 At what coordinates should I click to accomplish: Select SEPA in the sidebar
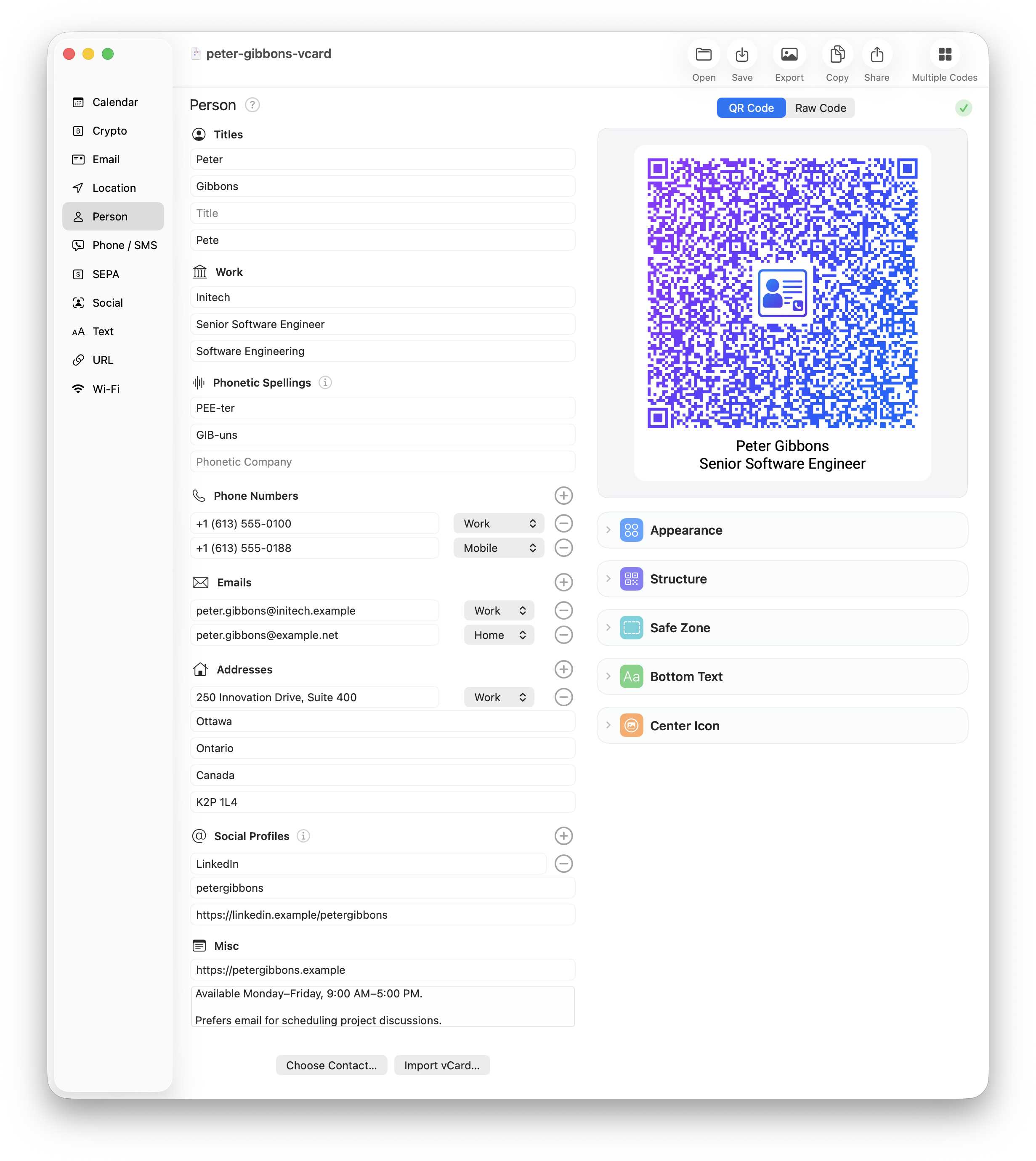[113, 274]
